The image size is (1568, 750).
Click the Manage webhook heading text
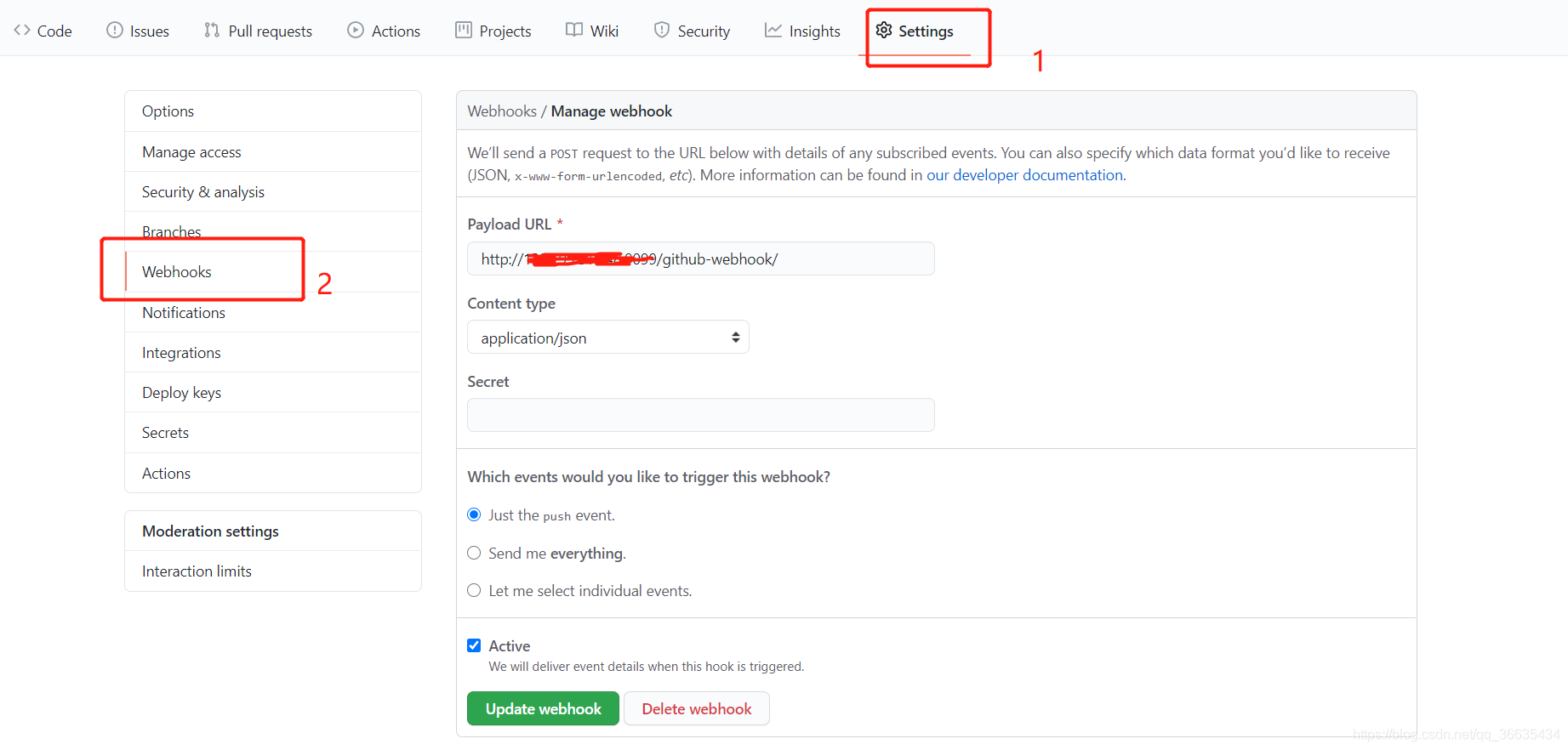612,111
